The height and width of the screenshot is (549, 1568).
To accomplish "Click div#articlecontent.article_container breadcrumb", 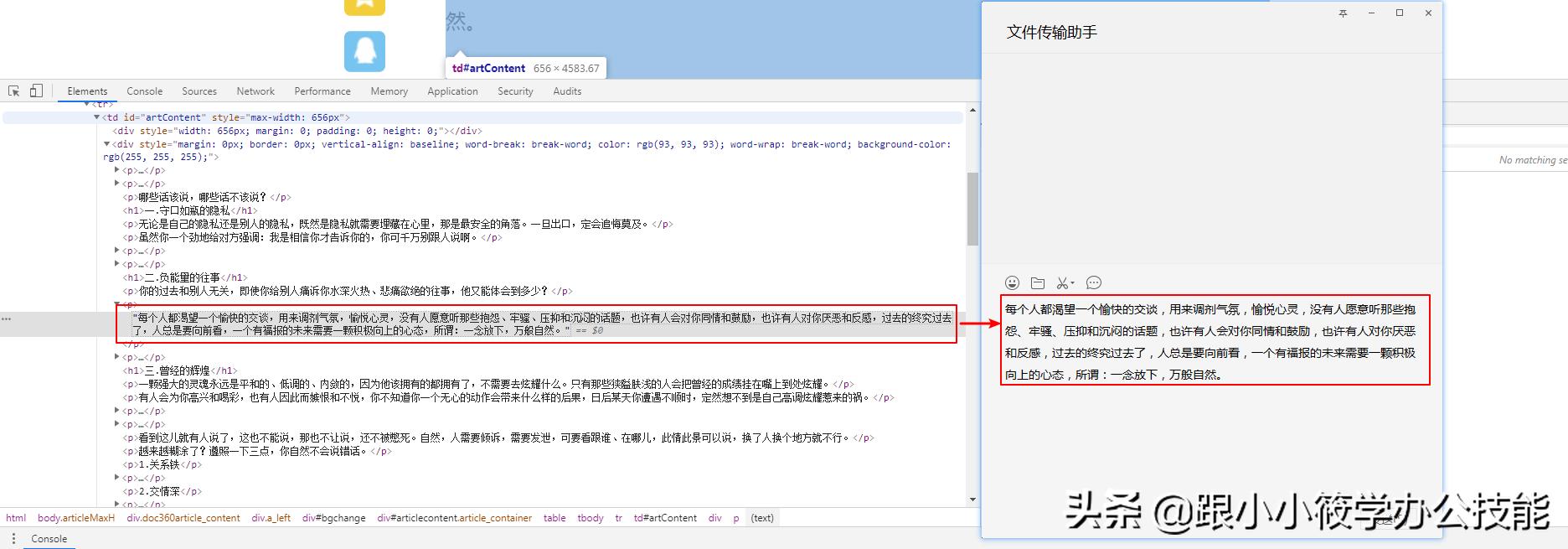I will tap(455, 518).
